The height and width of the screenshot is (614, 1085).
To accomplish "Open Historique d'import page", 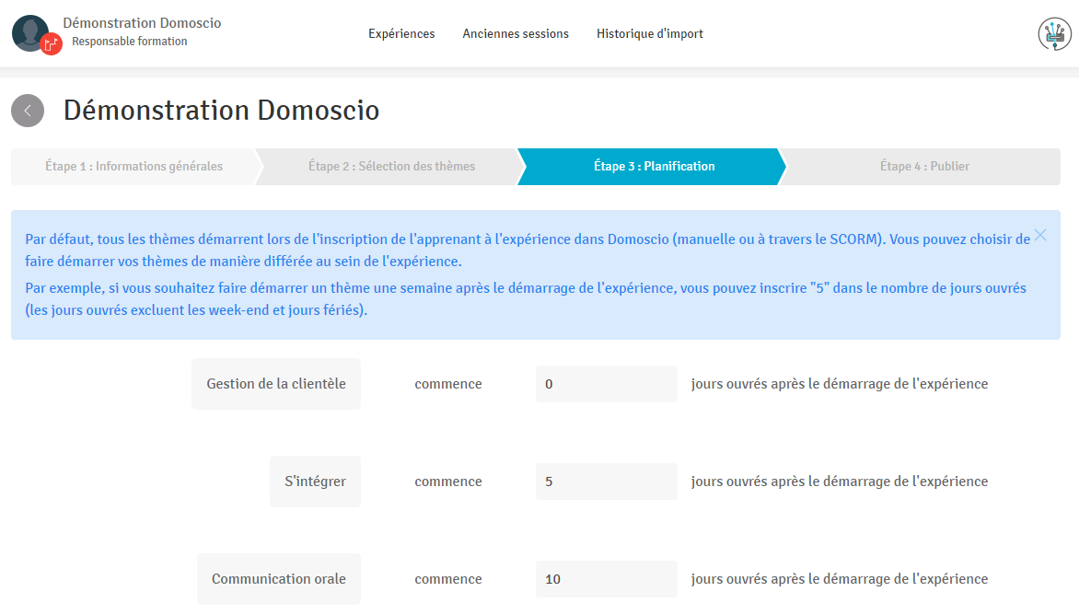I will tap(649, 34).
